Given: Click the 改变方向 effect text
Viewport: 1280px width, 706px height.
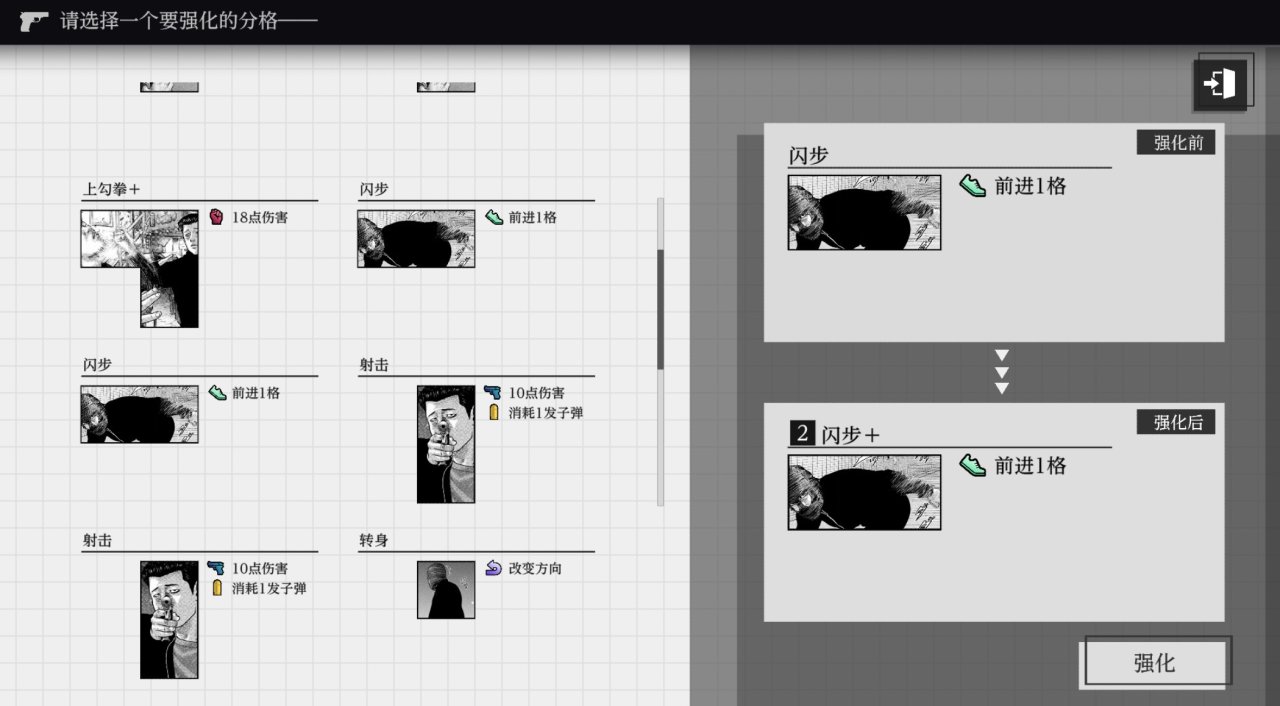Looking at the screenshot, I should pos(536,568).
